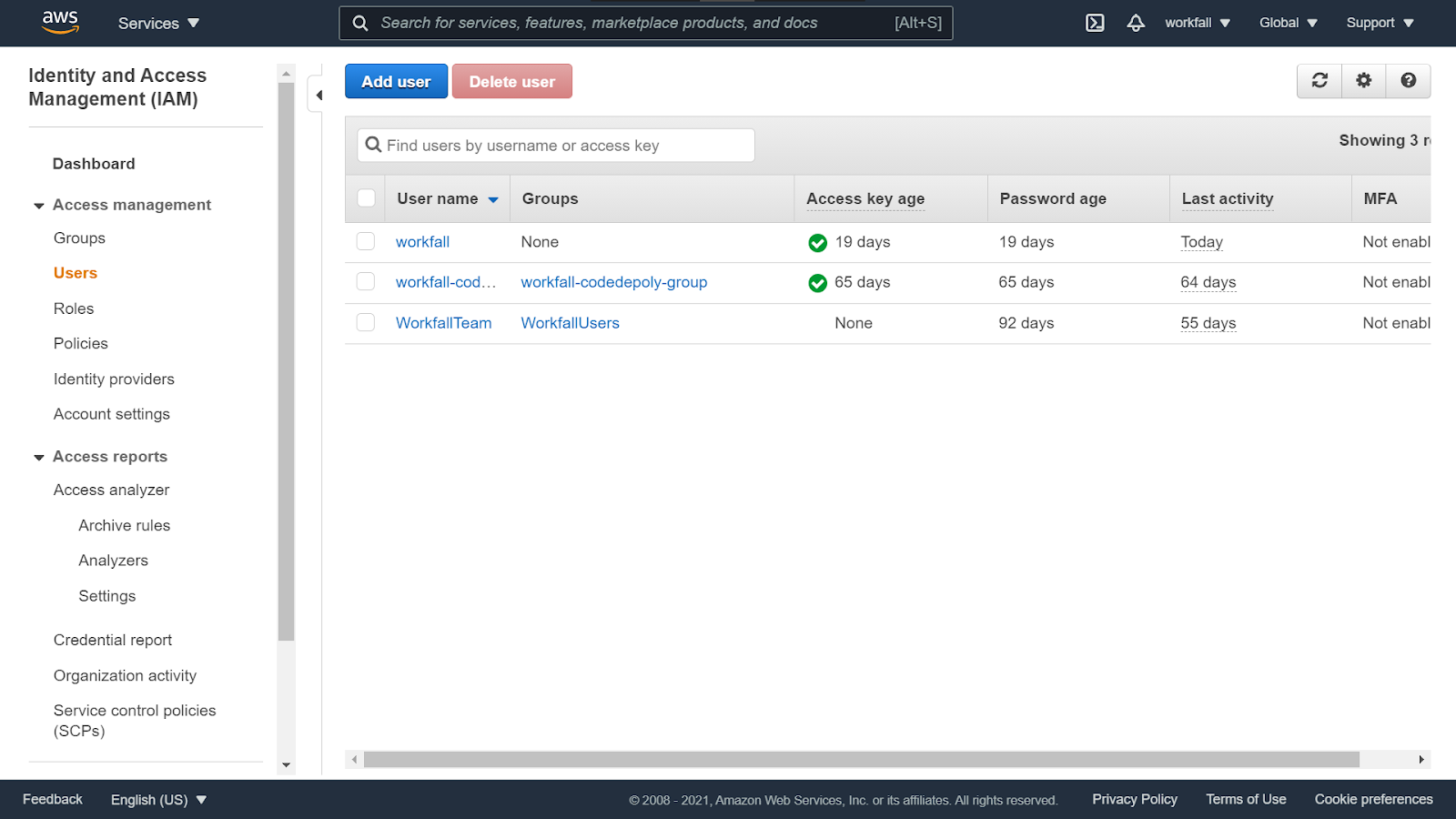Click search magnifier in the top search bar
Image resolution: width=1456 pixels, height=819 pixels.
coord(360,23)
